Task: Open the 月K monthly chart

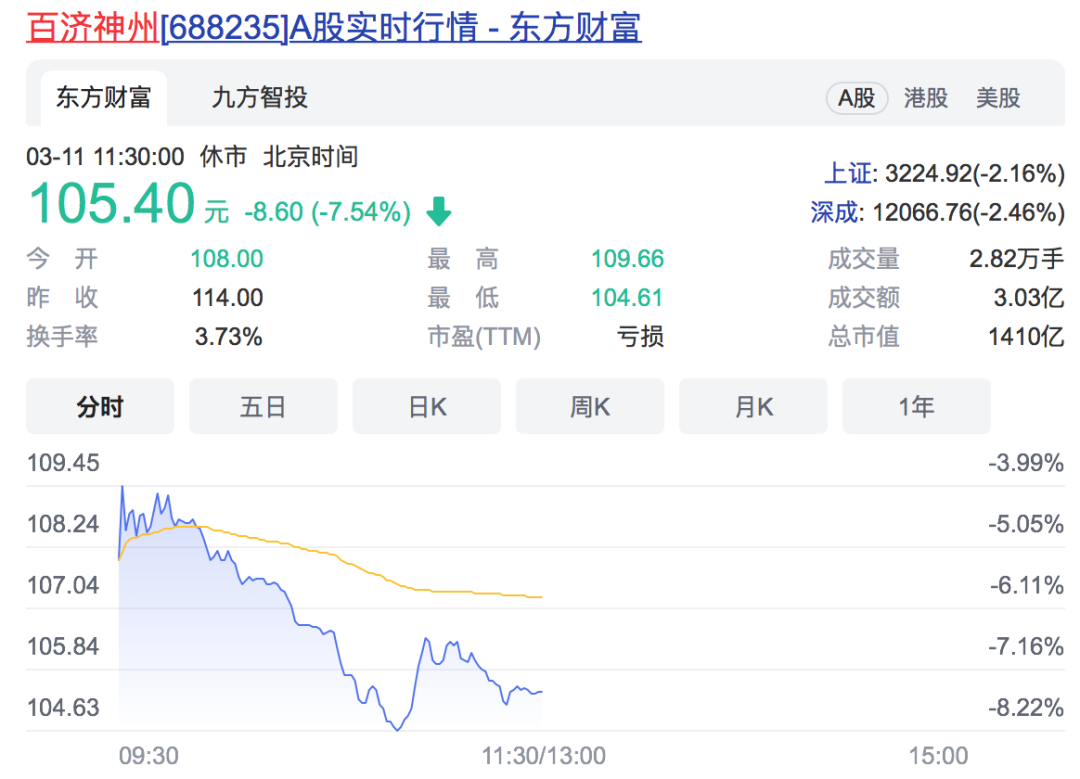Action: (753, 406)
